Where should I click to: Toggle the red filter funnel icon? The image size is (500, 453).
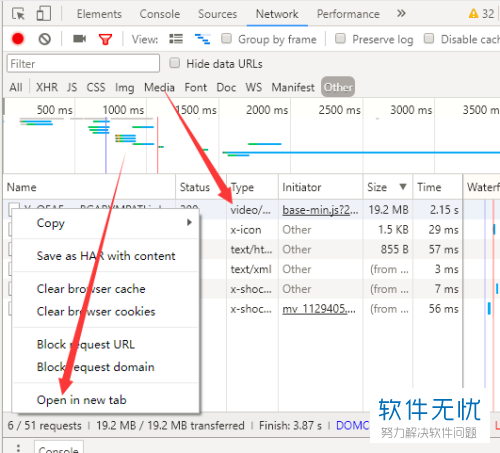point(105,39)
